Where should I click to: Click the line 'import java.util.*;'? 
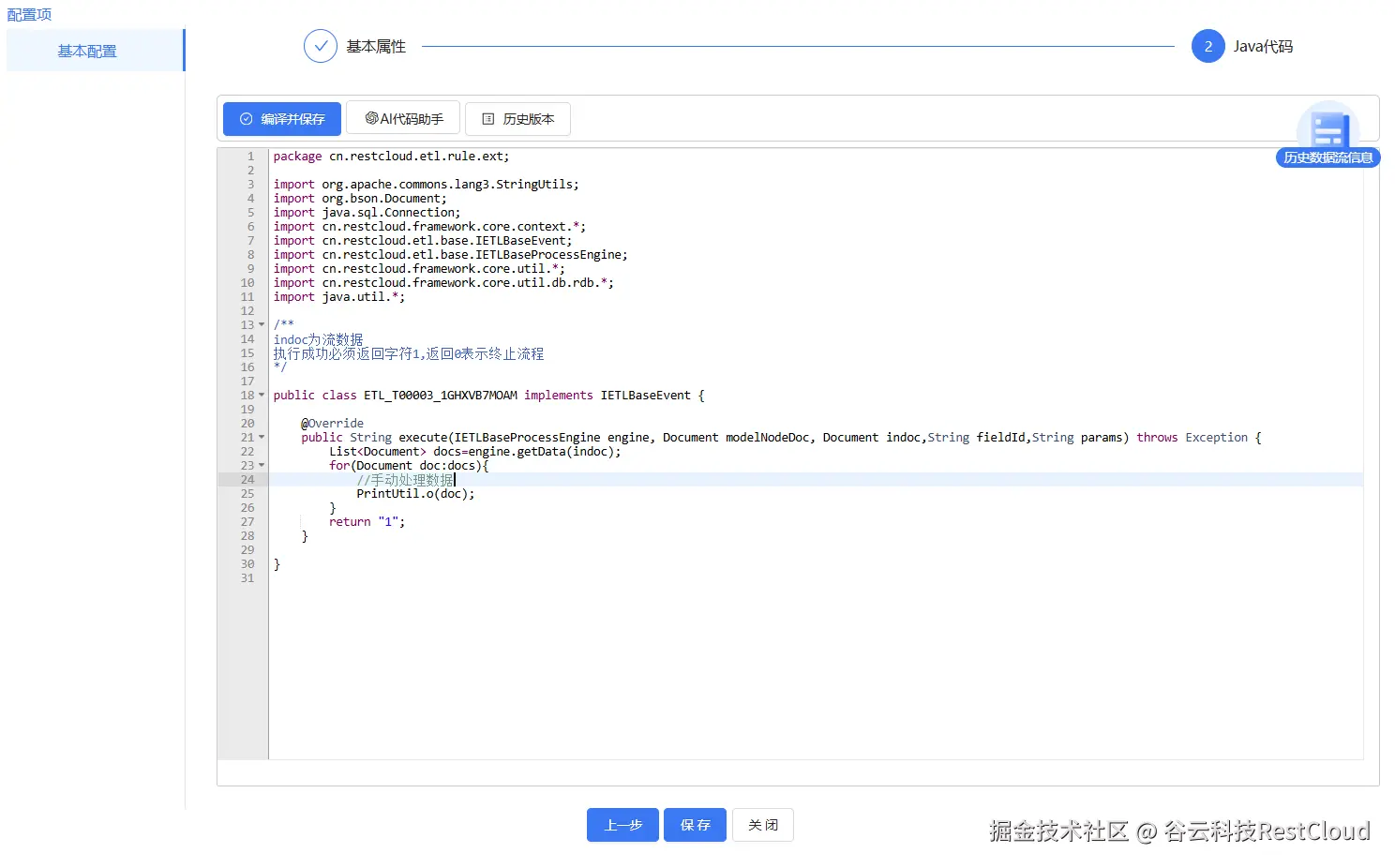click(339, 297)
